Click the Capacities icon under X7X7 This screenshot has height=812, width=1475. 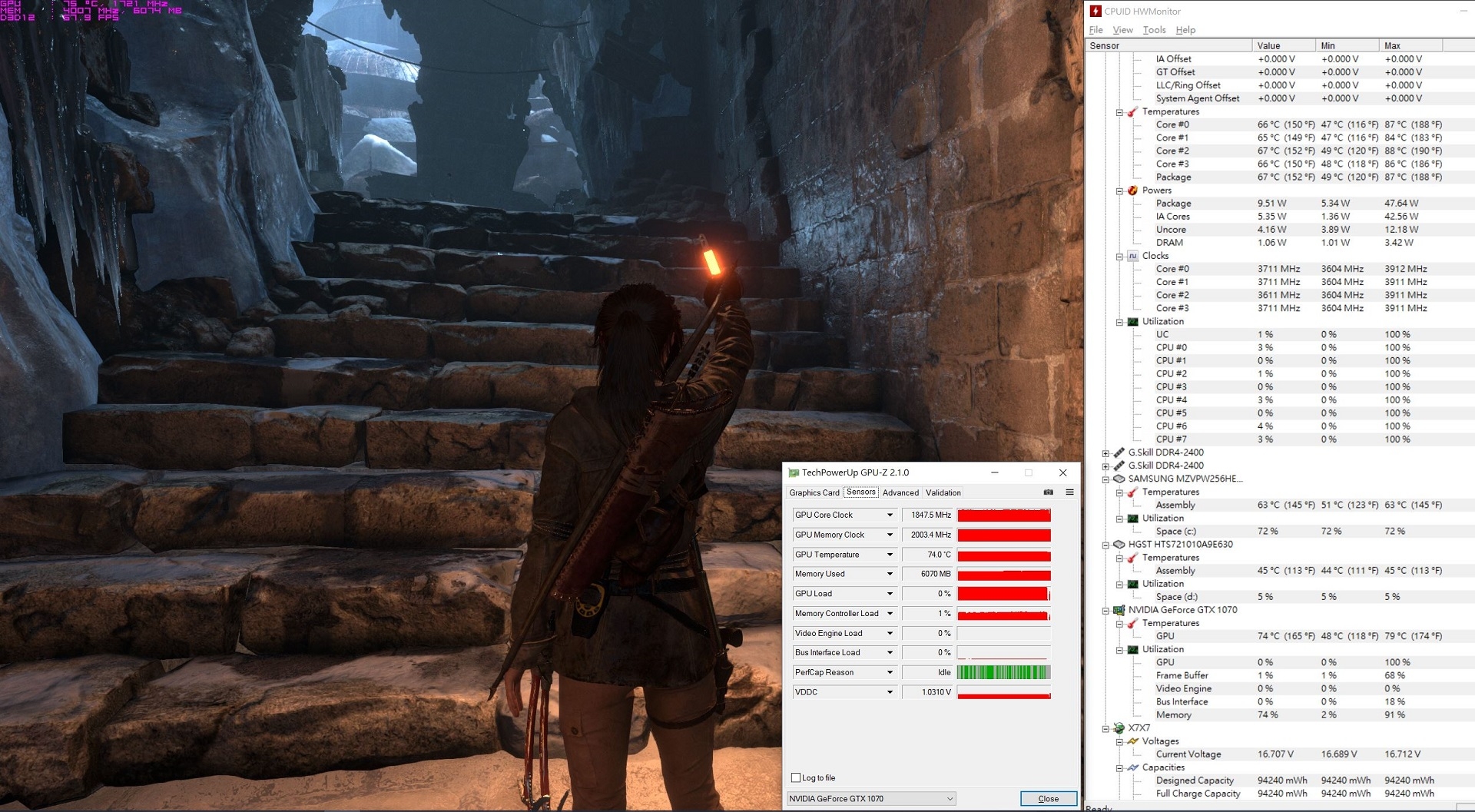[x=1132, y=767]
